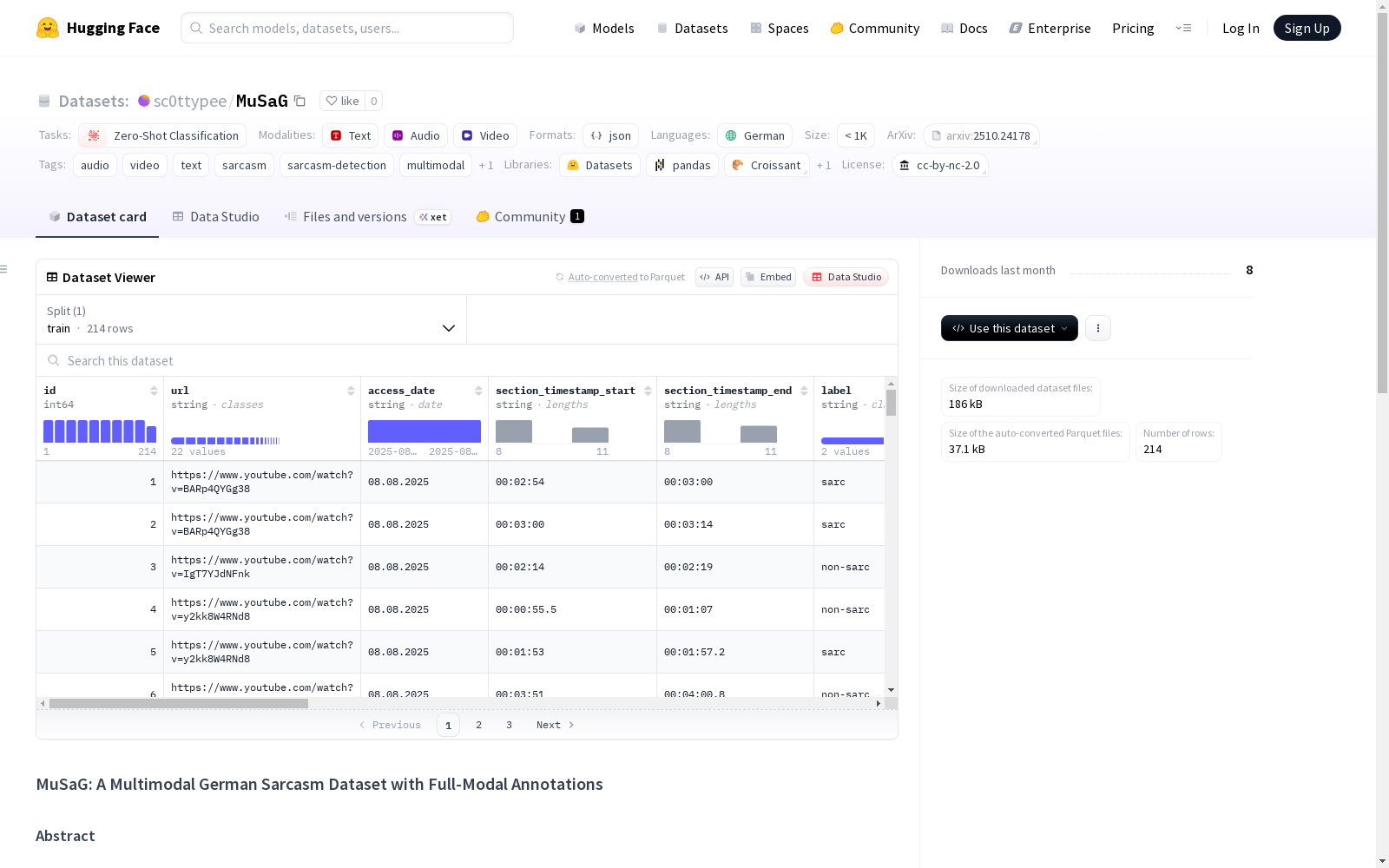Screen dimensions: 1389x868
Task: Click the sarcasm-detection tag
Action: (x=337, y=165)
